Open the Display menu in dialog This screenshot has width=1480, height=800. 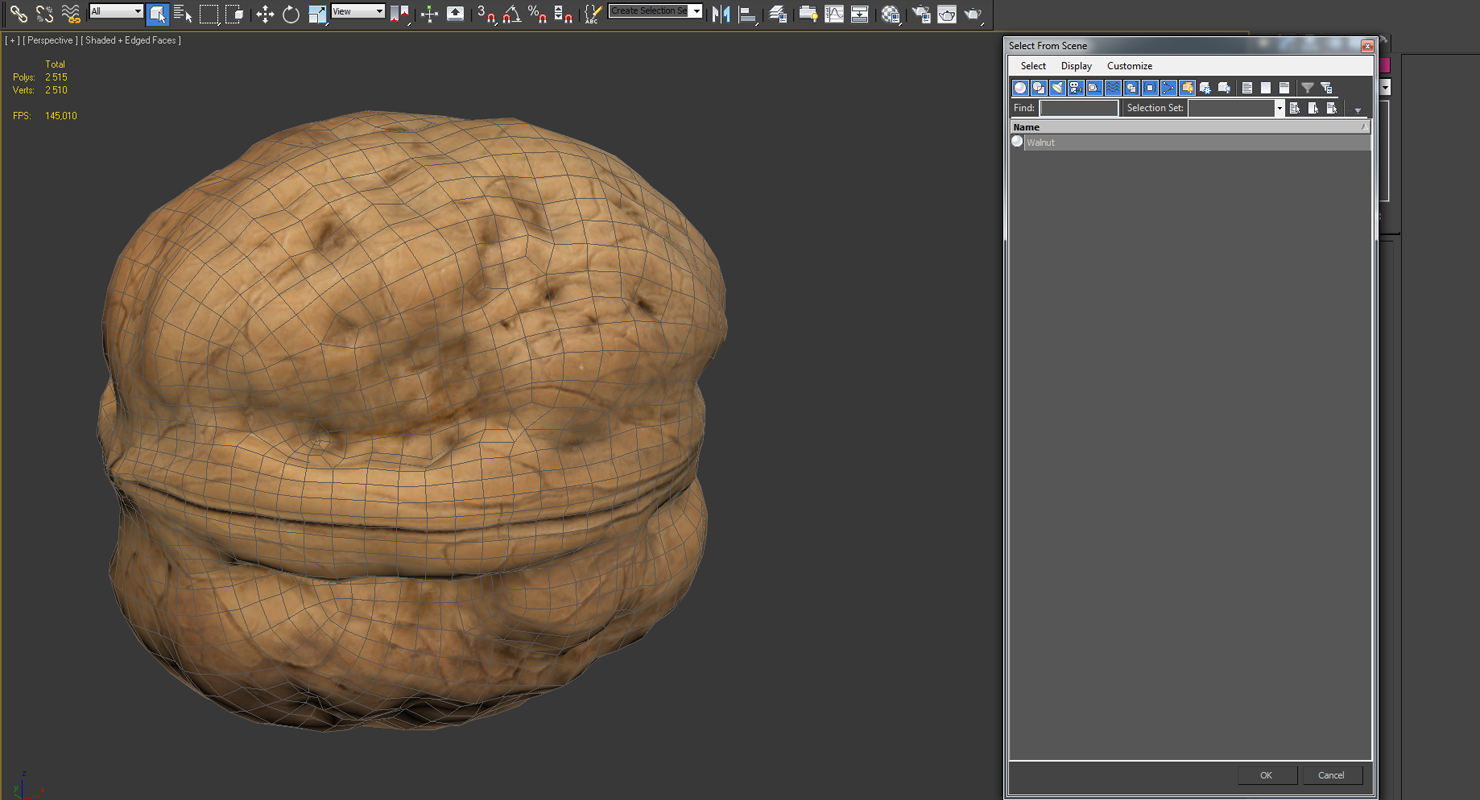[x=1076, y=66]
